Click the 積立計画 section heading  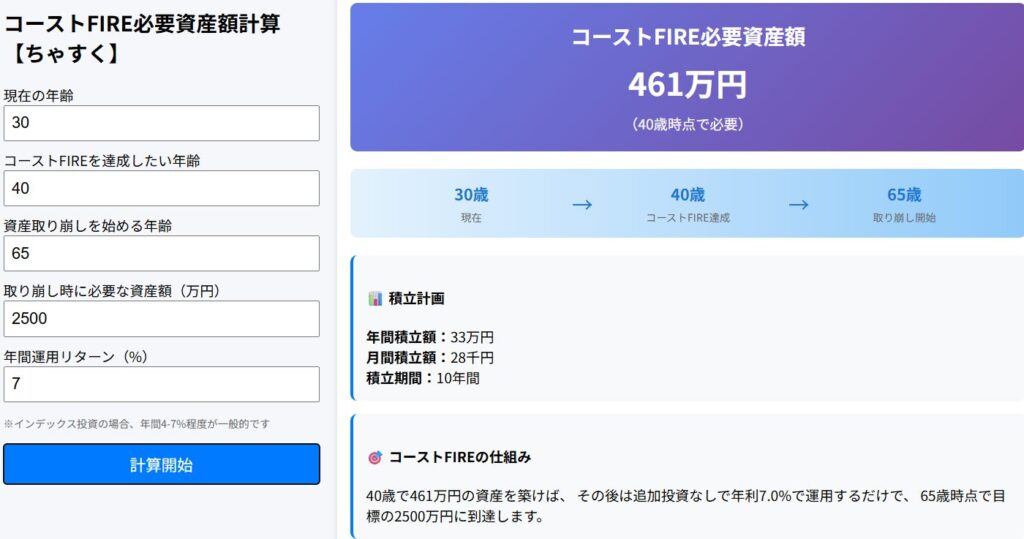tap(416, 299)
